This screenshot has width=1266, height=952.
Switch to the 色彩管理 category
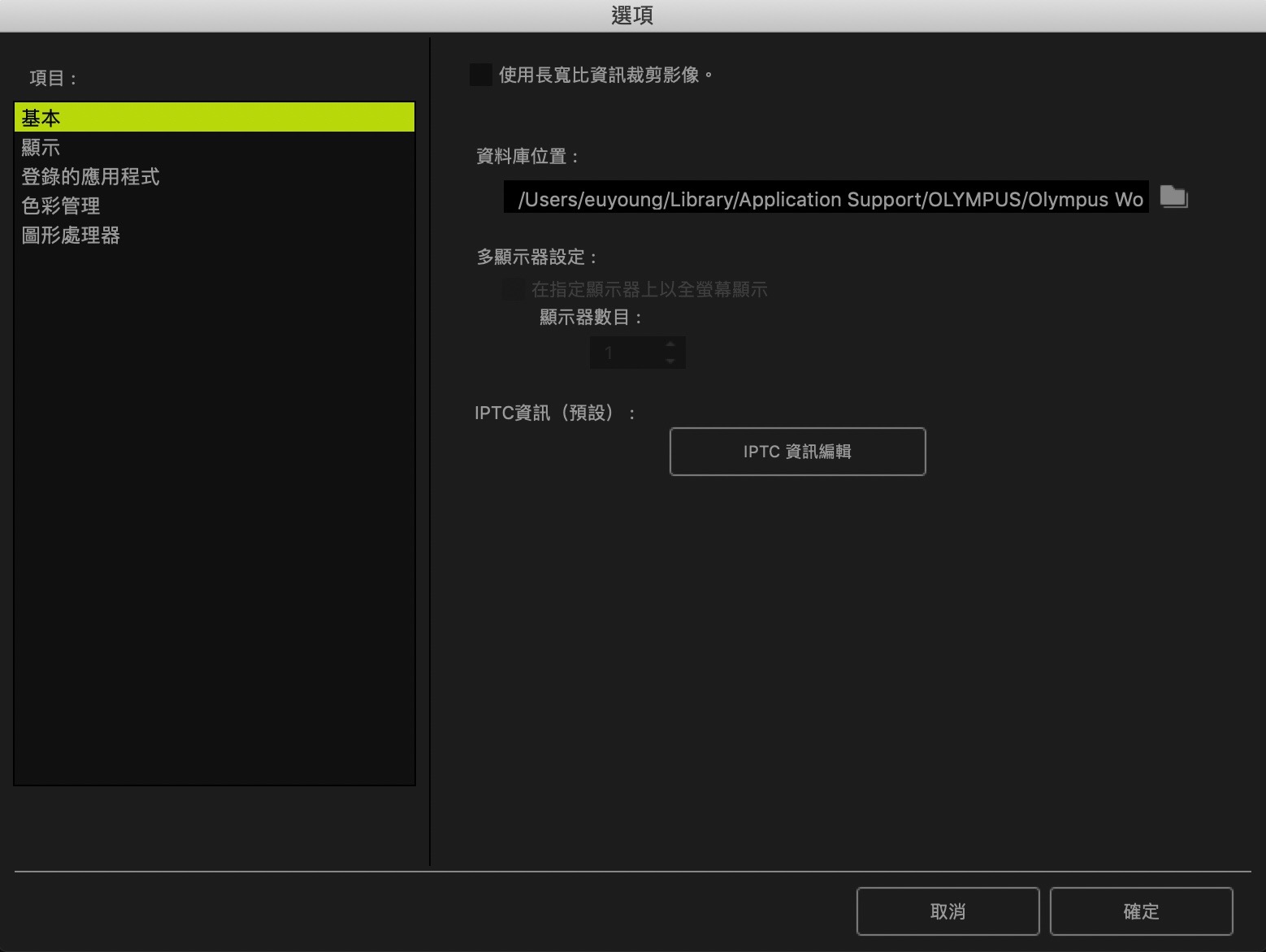tap(61, 206)
